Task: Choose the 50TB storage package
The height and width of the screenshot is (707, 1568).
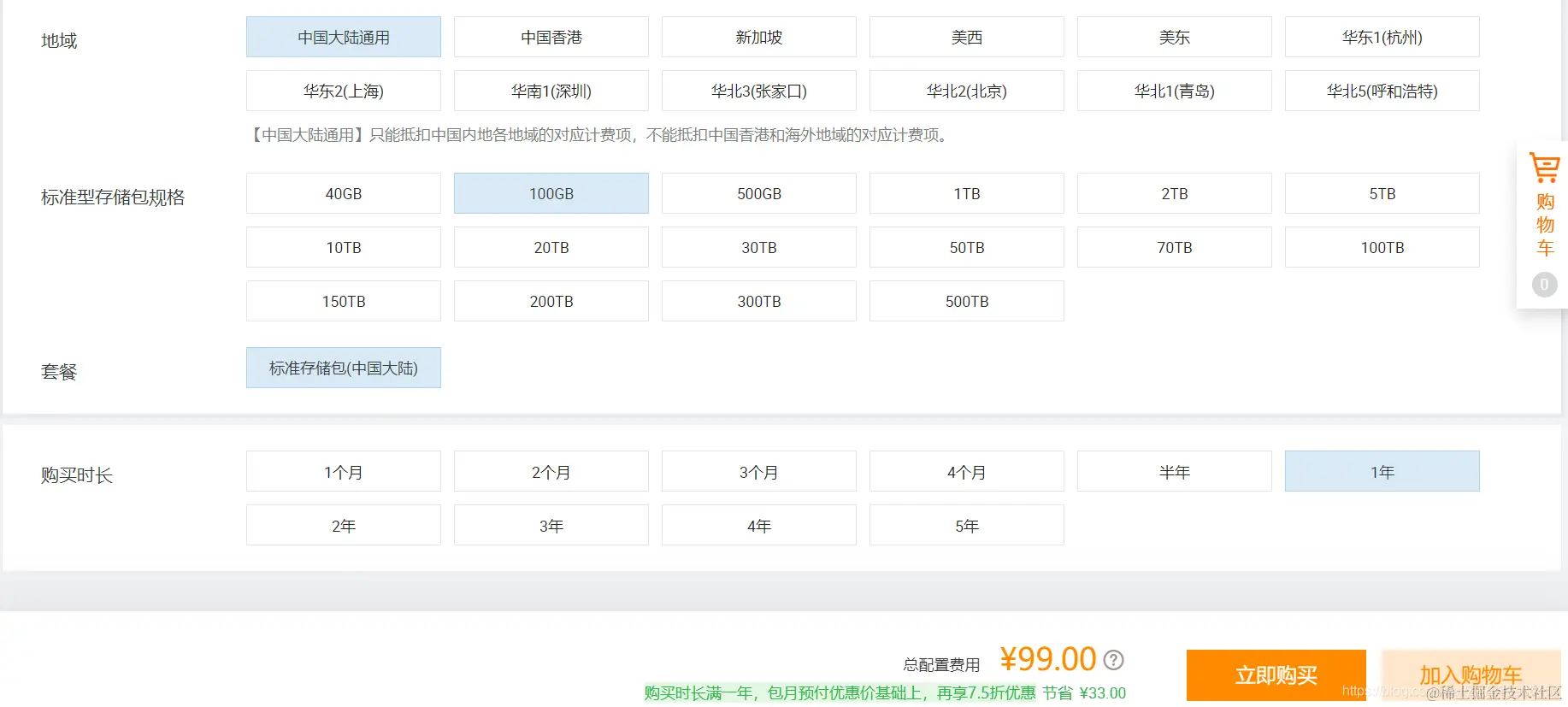Action: (x=967, y=247)
